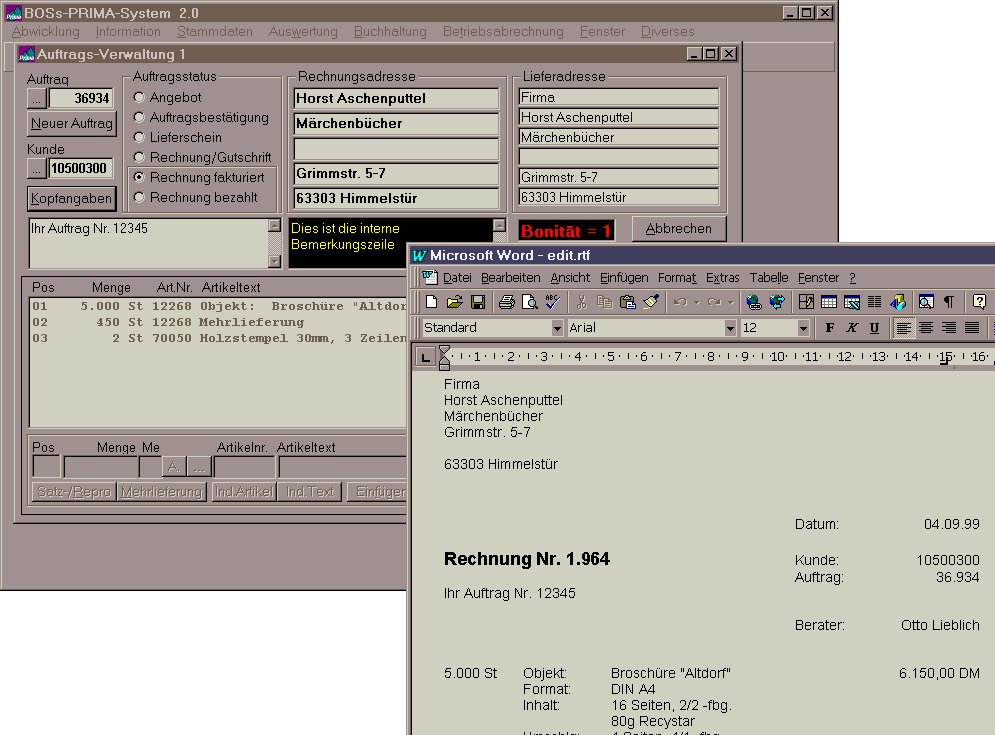Expand the Standard style dropdown
The width and height of the screenshot is (995, 735).
[558, 328]
